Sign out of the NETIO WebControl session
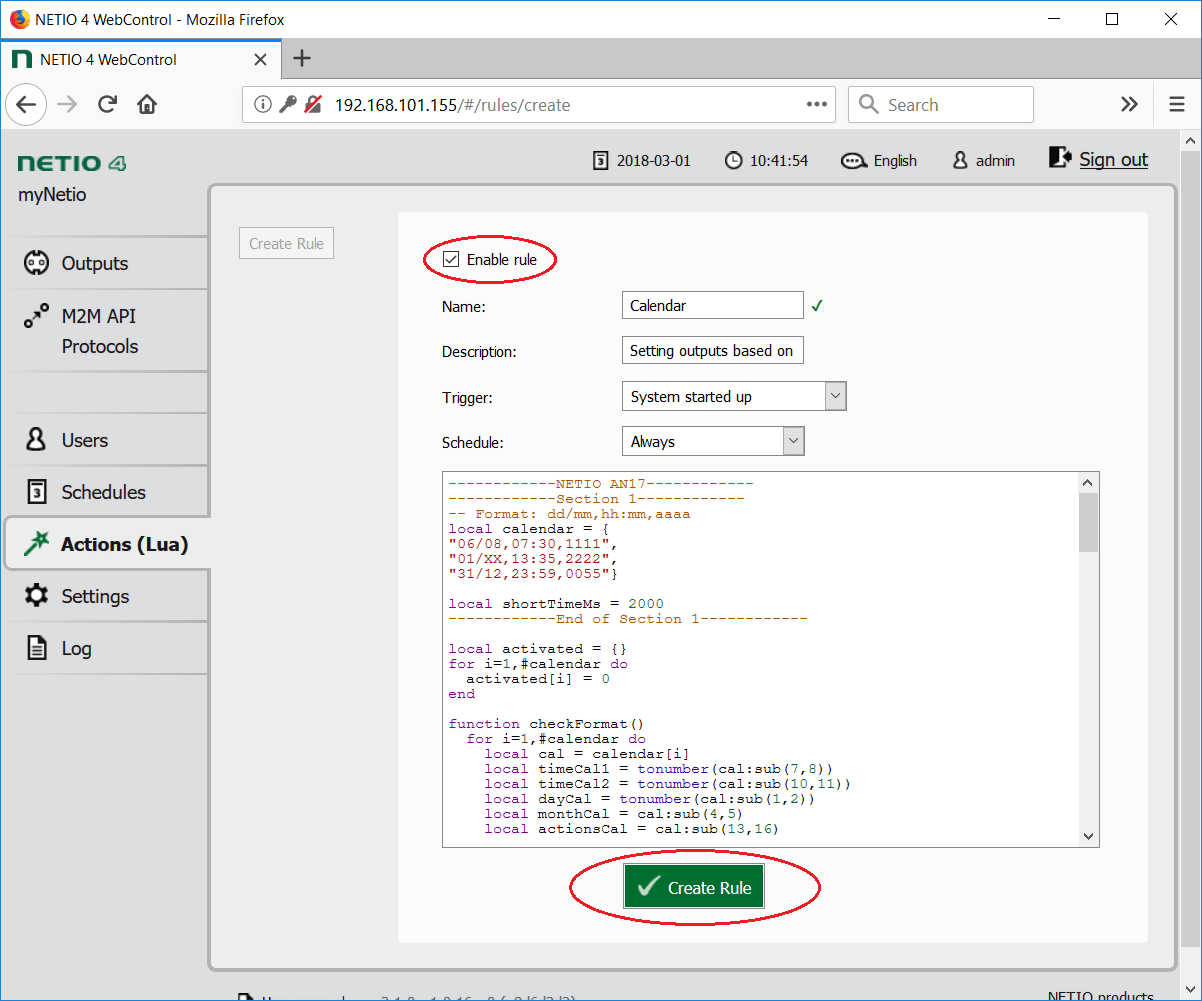Screen dimensions: 1202x1001 [1113, 159]
